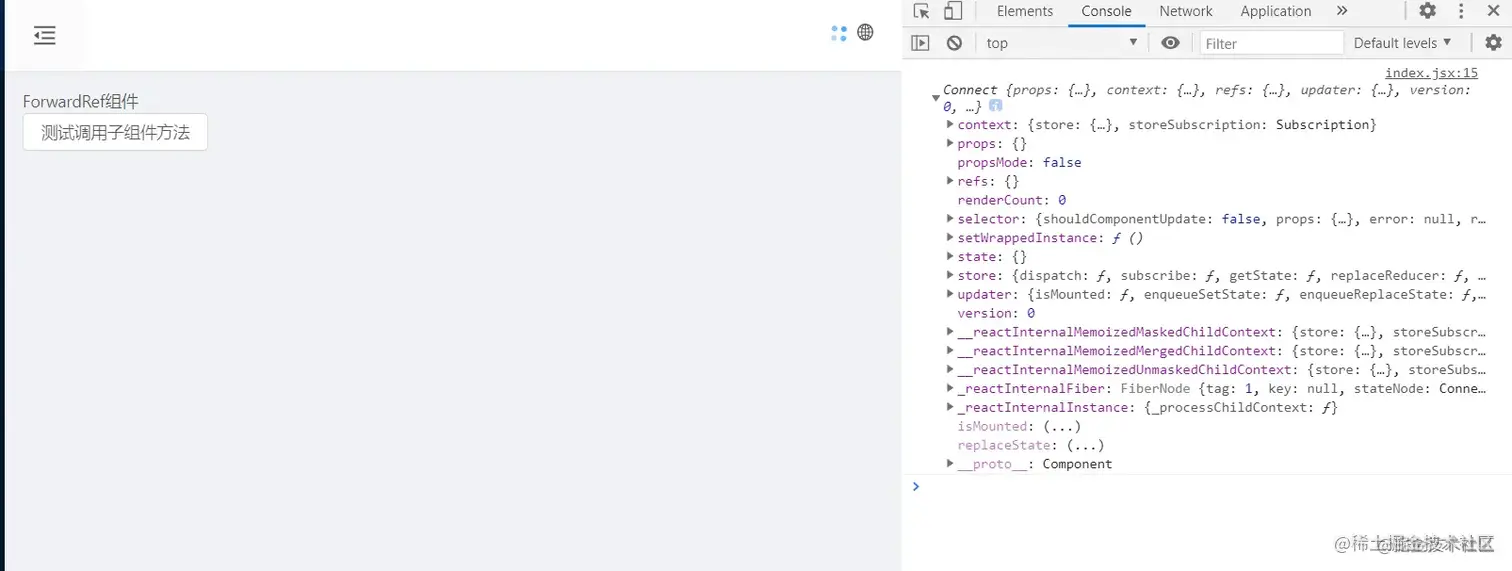This screenshot has height=571, width=1512.
Task: Open DevTools settings gear
Action: pos(1428,11)
